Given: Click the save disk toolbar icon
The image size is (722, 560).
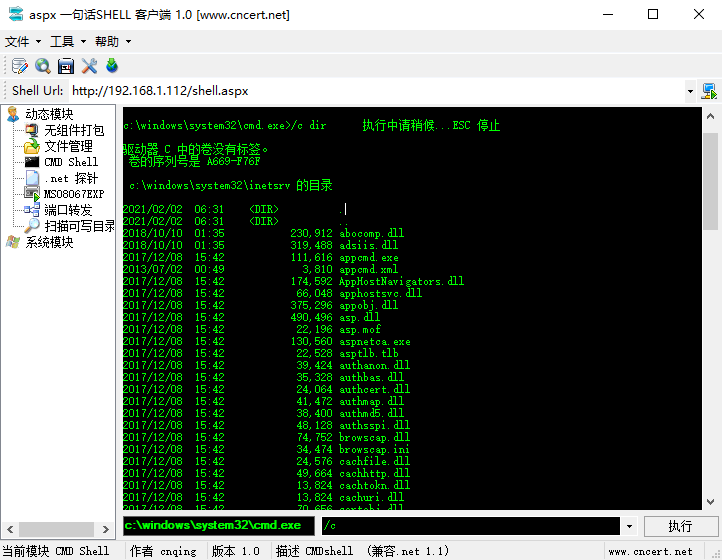Looking at the screenshot, I should tap(66, 66).
